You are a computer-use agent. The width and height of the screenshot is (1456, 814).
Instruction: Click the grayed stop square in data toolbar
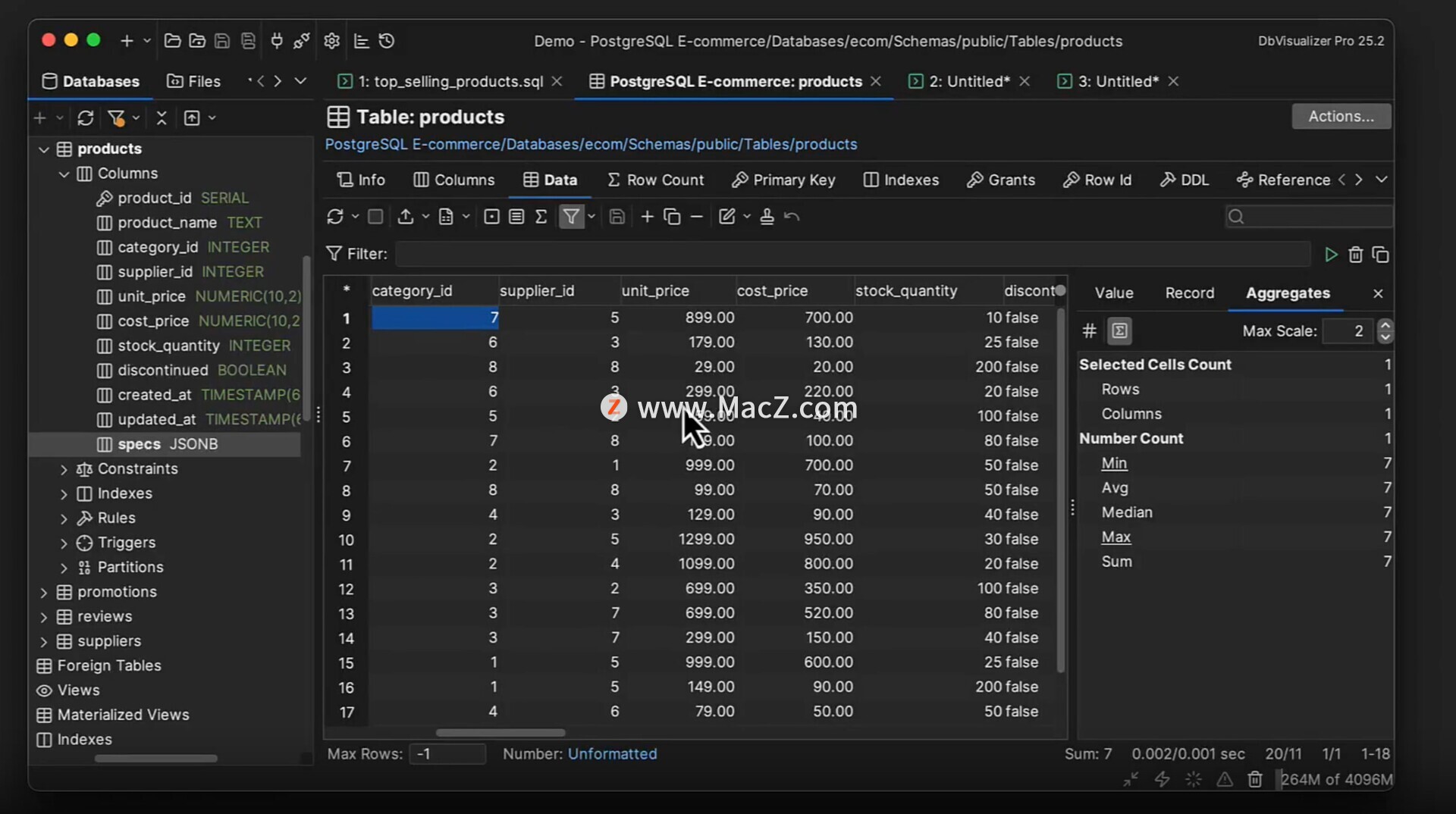point(375,217)
